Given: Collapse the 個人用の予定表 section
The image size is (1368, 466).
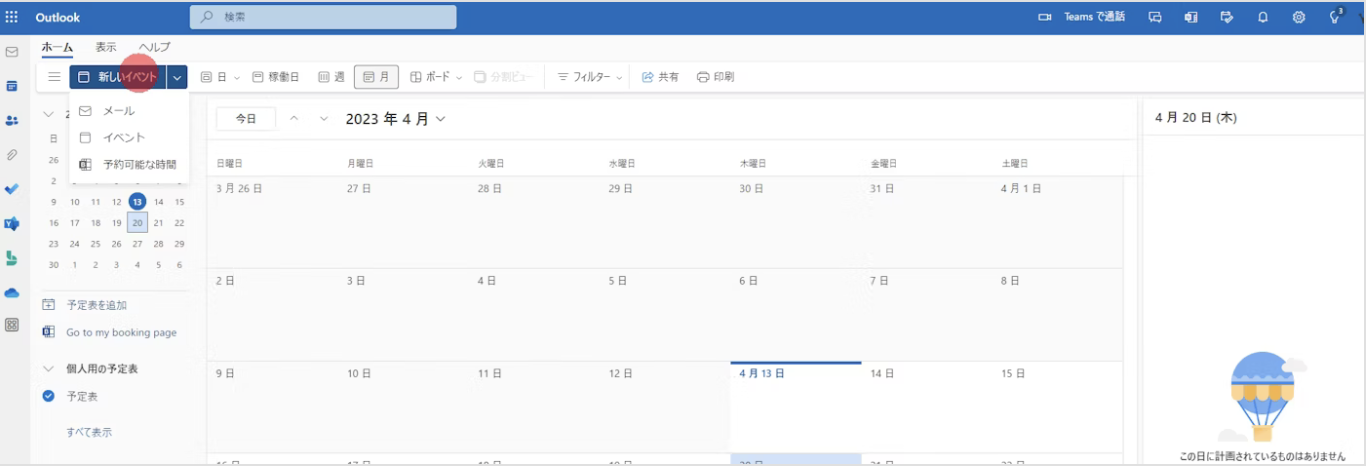Looking at the screenshot, I should (x=48, y=369).
